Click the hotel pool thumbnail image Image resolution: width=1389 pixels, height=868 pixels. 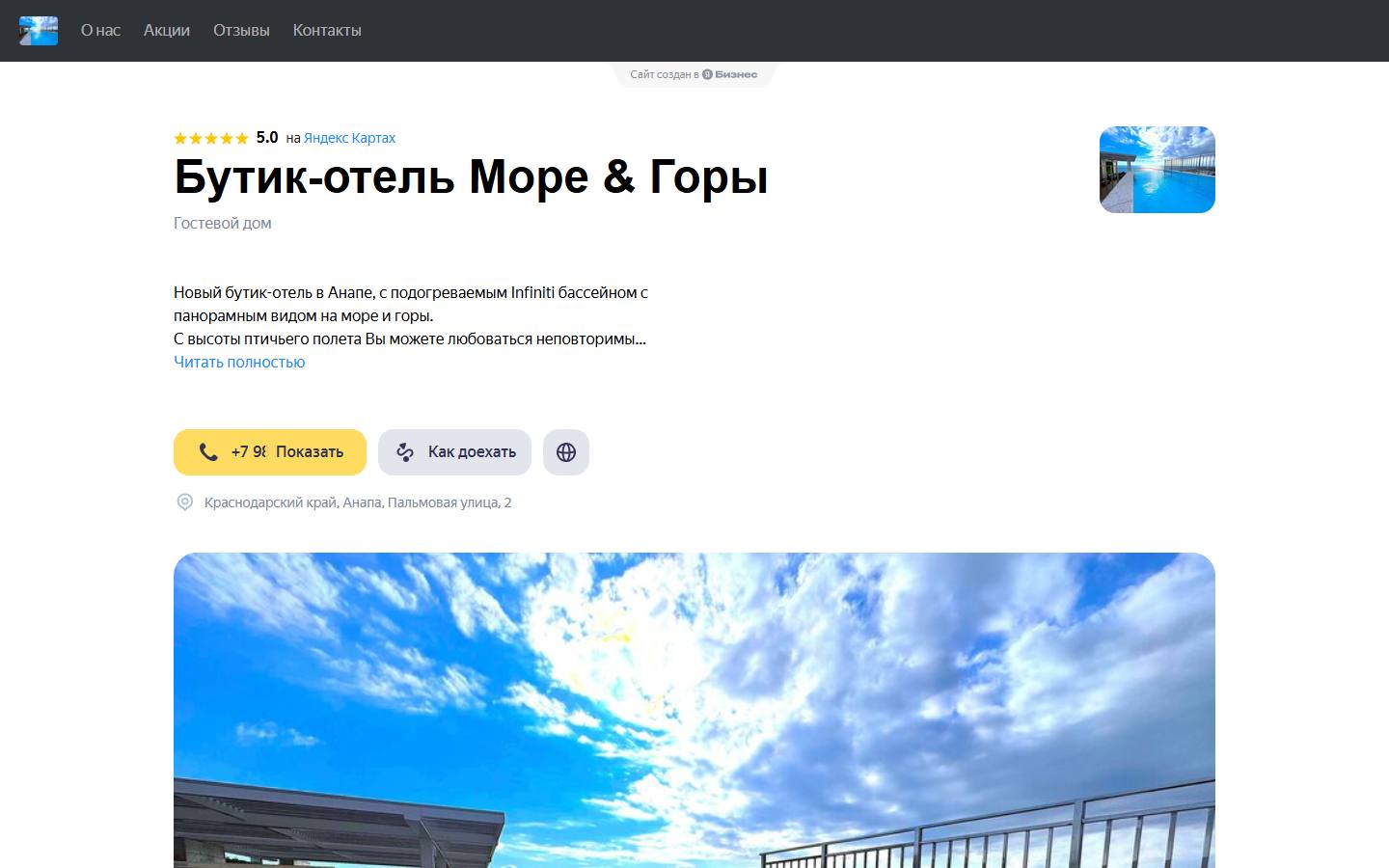(1157, 170)
